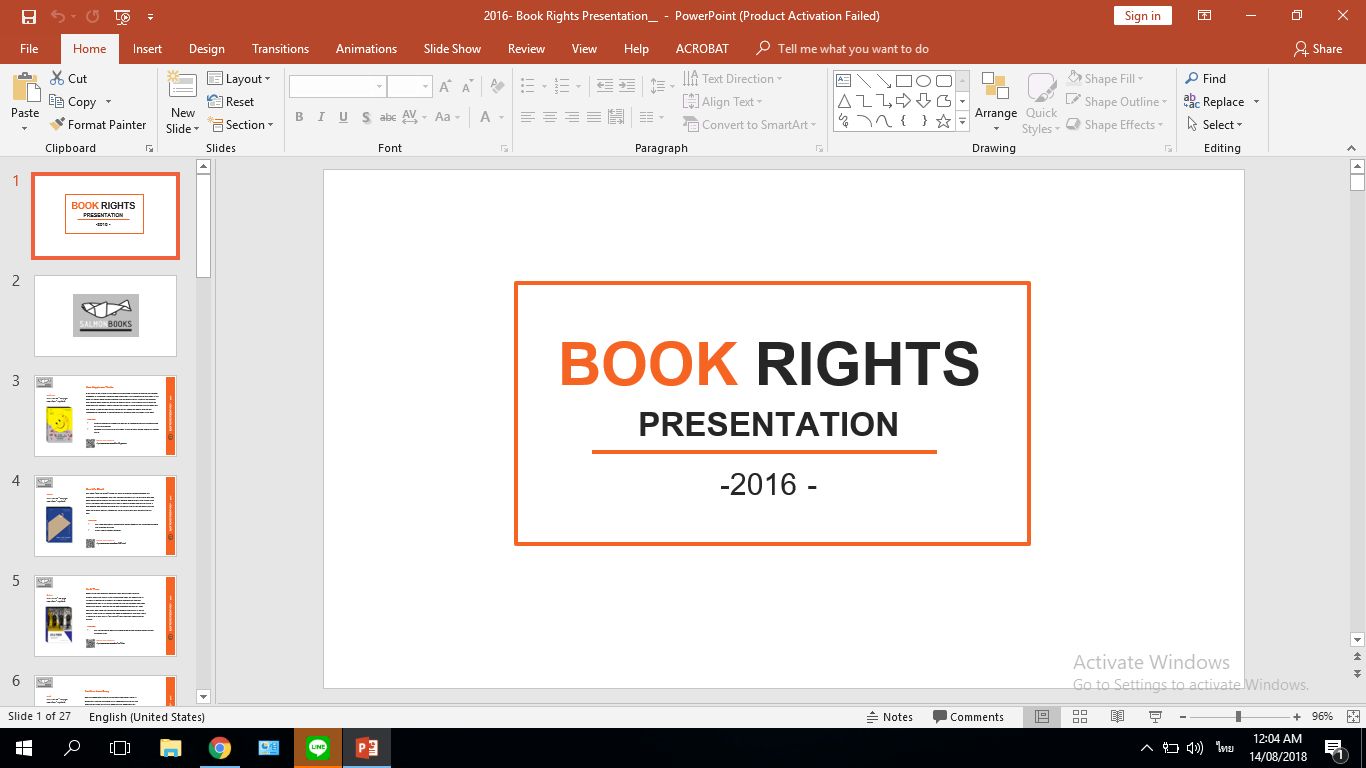Switch to Reading View in status bar
The image size is (1366, 768).
[x=1117, y=717]
